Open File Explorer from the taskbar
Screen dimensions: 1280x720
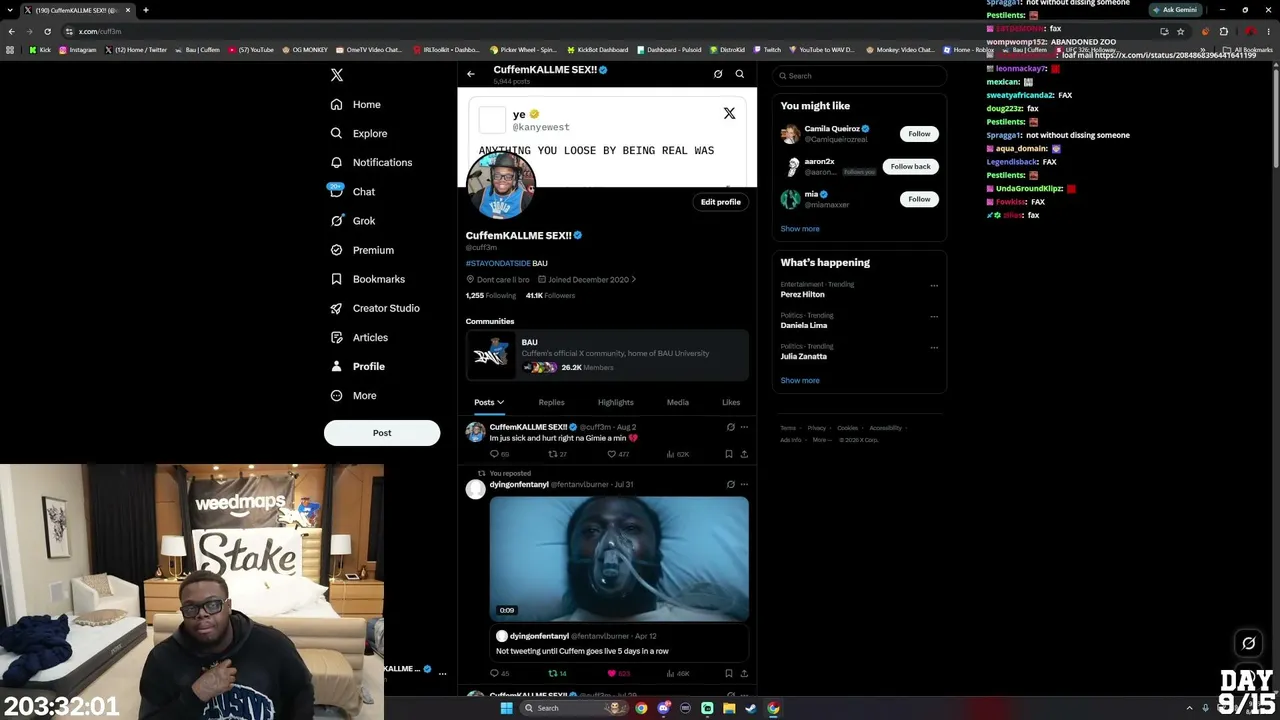click(x=729, y=708)
